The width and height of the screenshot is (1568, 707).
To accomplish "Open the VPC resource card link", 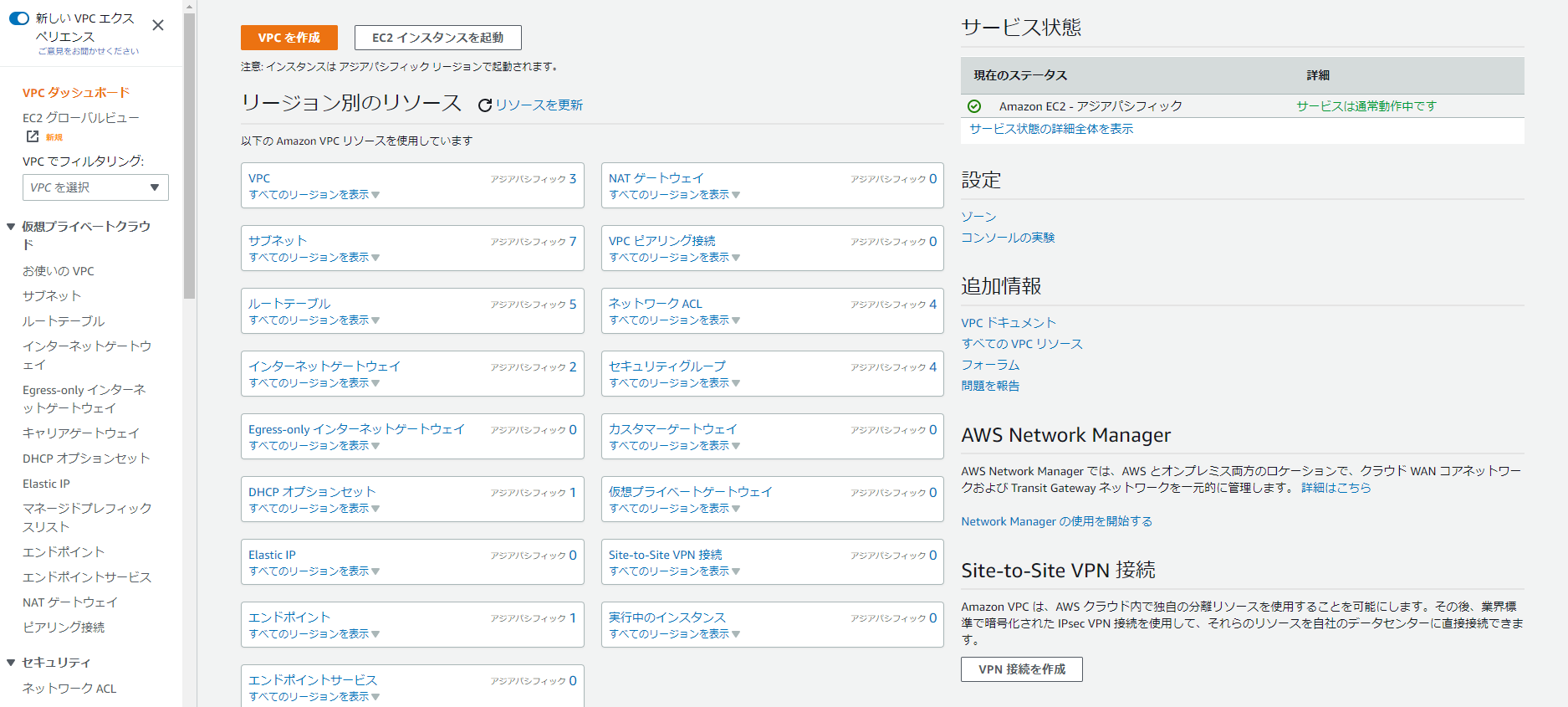I will pos(259,178).
